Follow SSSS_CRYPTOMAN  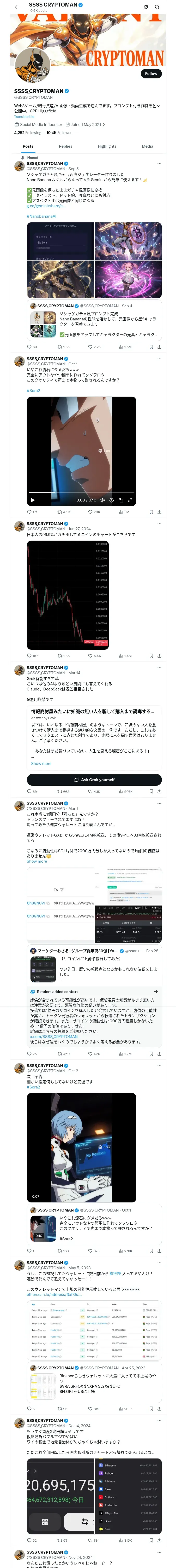coord(150,74)
